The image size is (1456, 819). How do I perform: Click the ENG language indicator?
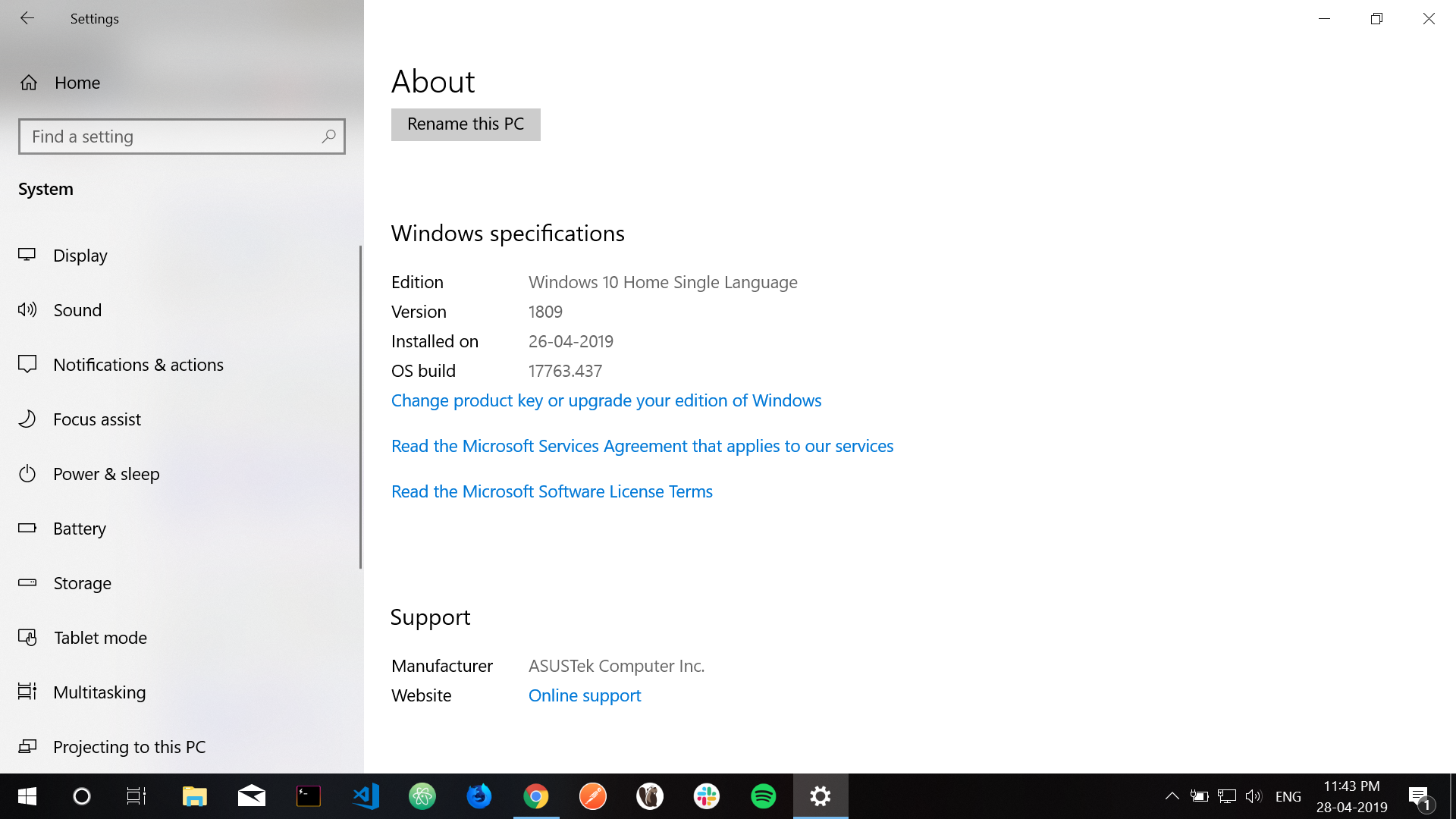[x=1288, y=796]
